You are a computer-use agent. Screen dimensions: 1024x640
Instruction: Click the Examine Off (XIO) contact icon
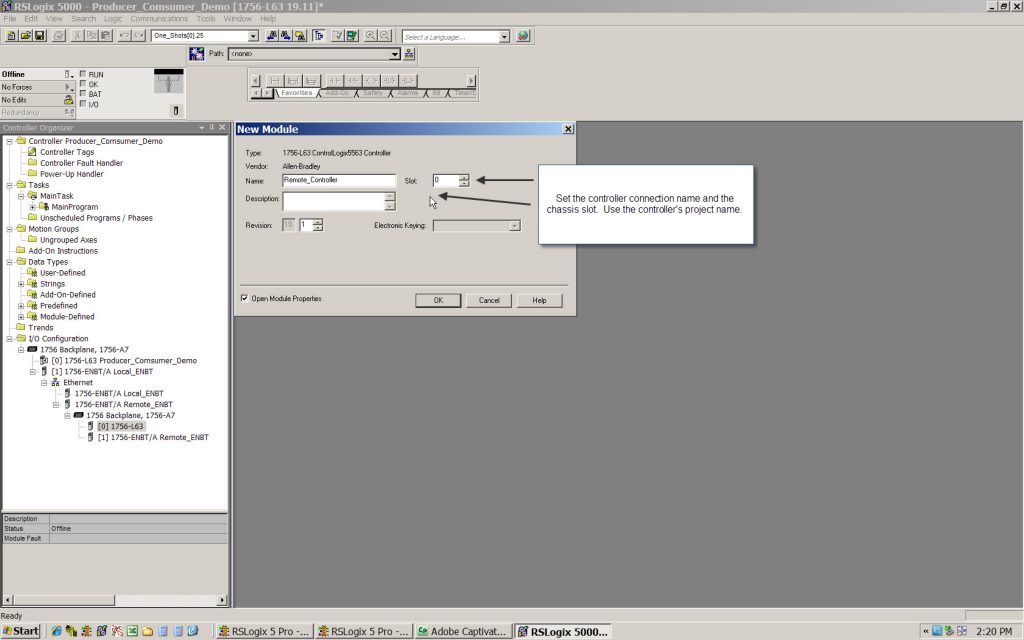pos(353,81)
